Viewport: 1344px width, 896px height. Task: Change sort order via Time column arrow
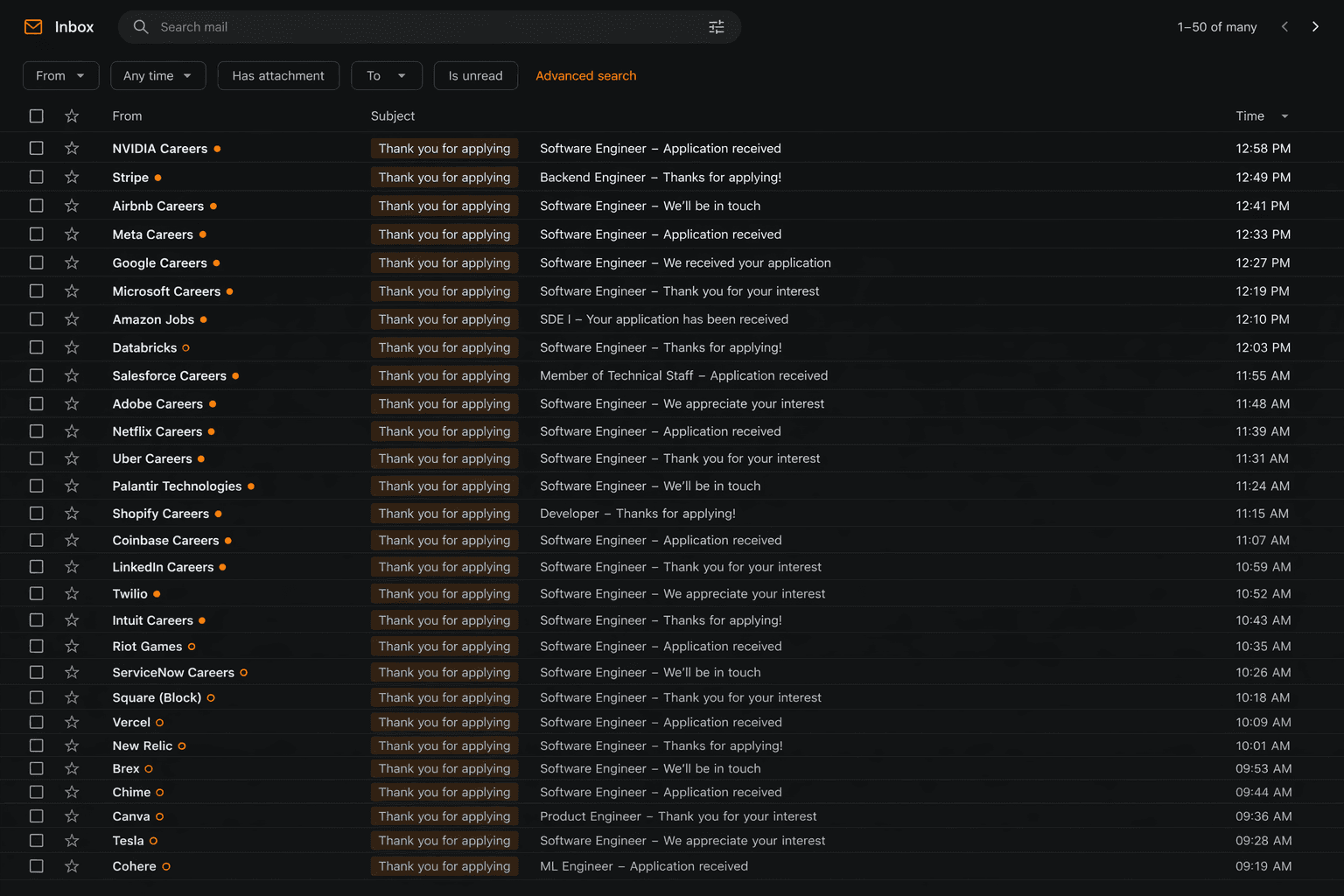pyautogui.click(x=1284, y=115)
